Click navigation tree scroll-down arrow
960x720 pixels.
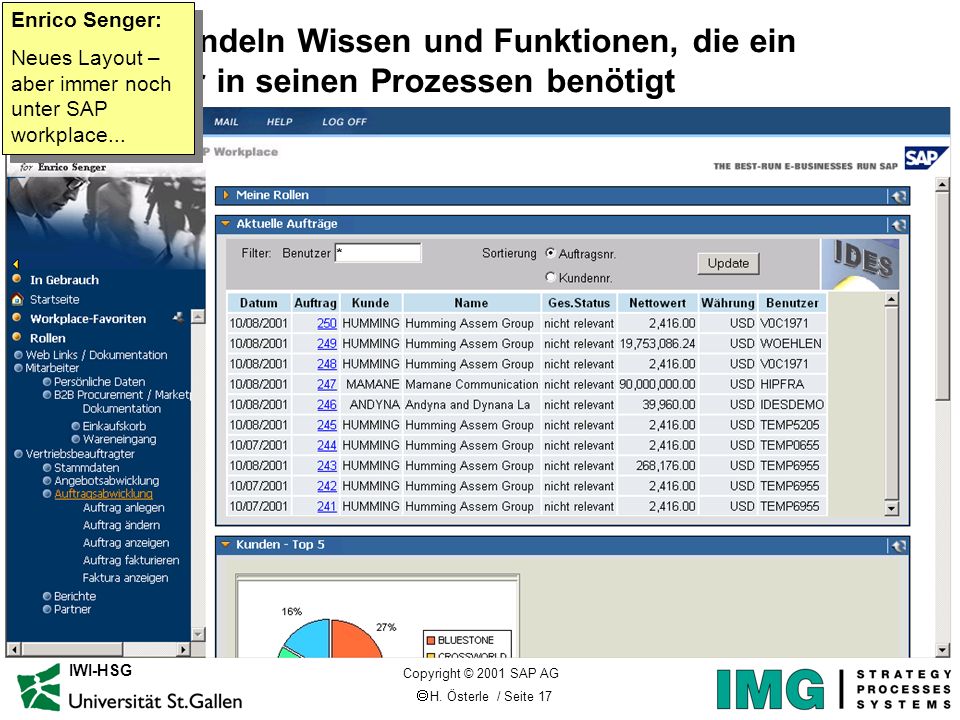198,634
